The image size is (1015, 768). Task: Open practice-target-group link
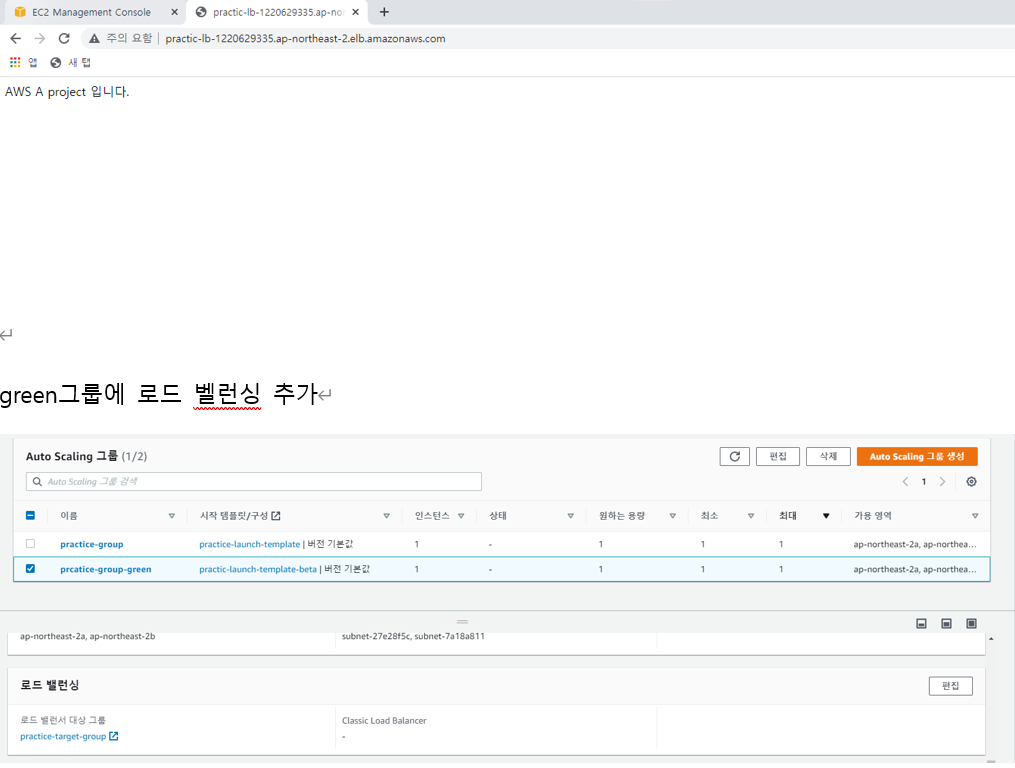(x=63, y=737)
